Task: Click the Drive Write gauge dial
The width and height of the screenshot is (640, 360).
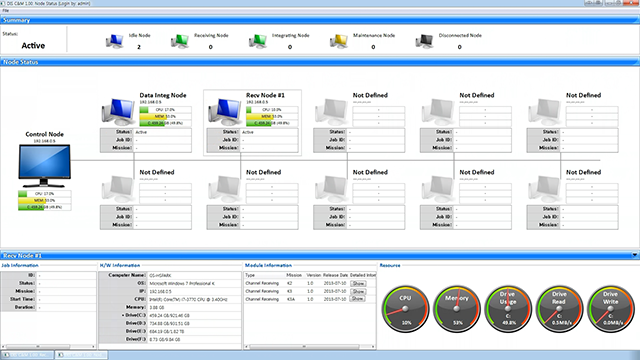Action: click(x=611, y=309)
